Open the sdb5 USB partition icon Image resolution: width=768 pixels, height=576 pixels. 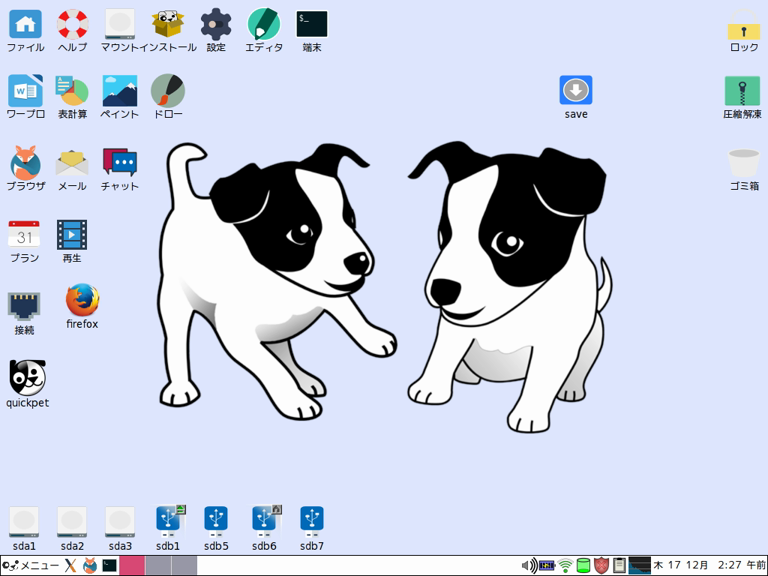coord(216,521)
